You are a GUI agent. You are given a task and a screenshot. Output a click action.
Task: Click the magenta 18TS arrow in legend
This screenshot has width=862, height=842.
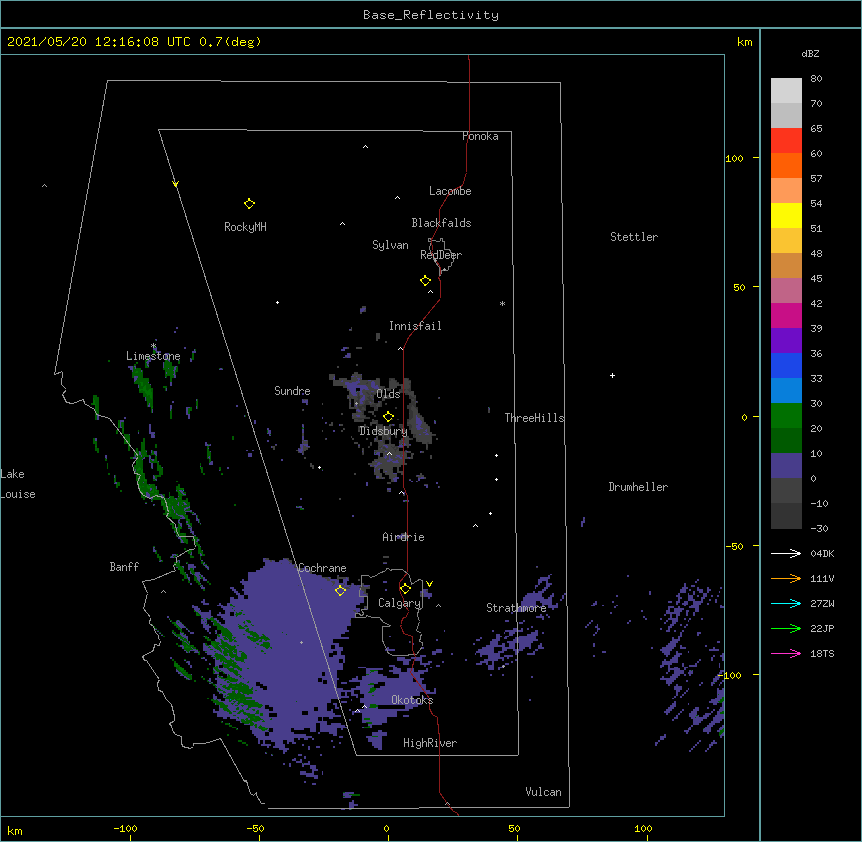pyautogui.click(x=786, y=653)
